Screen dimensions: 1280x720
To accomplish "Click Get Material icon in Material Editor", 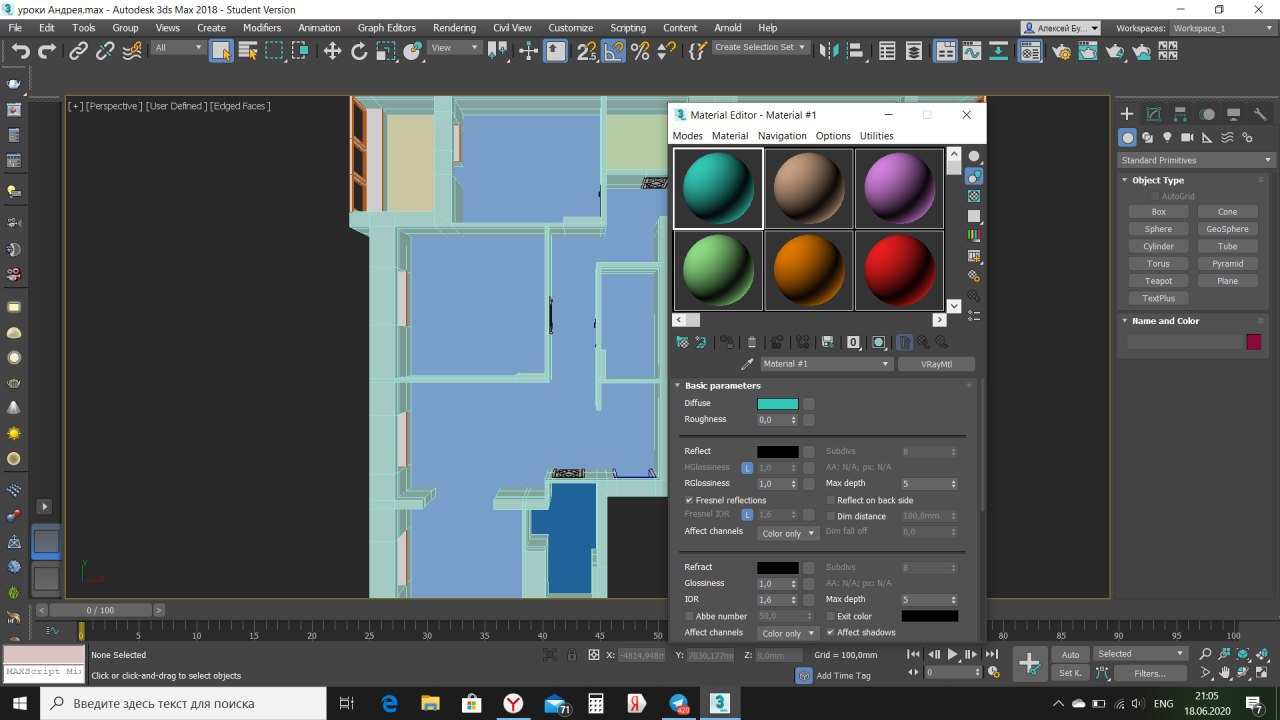I will point(682,342).
